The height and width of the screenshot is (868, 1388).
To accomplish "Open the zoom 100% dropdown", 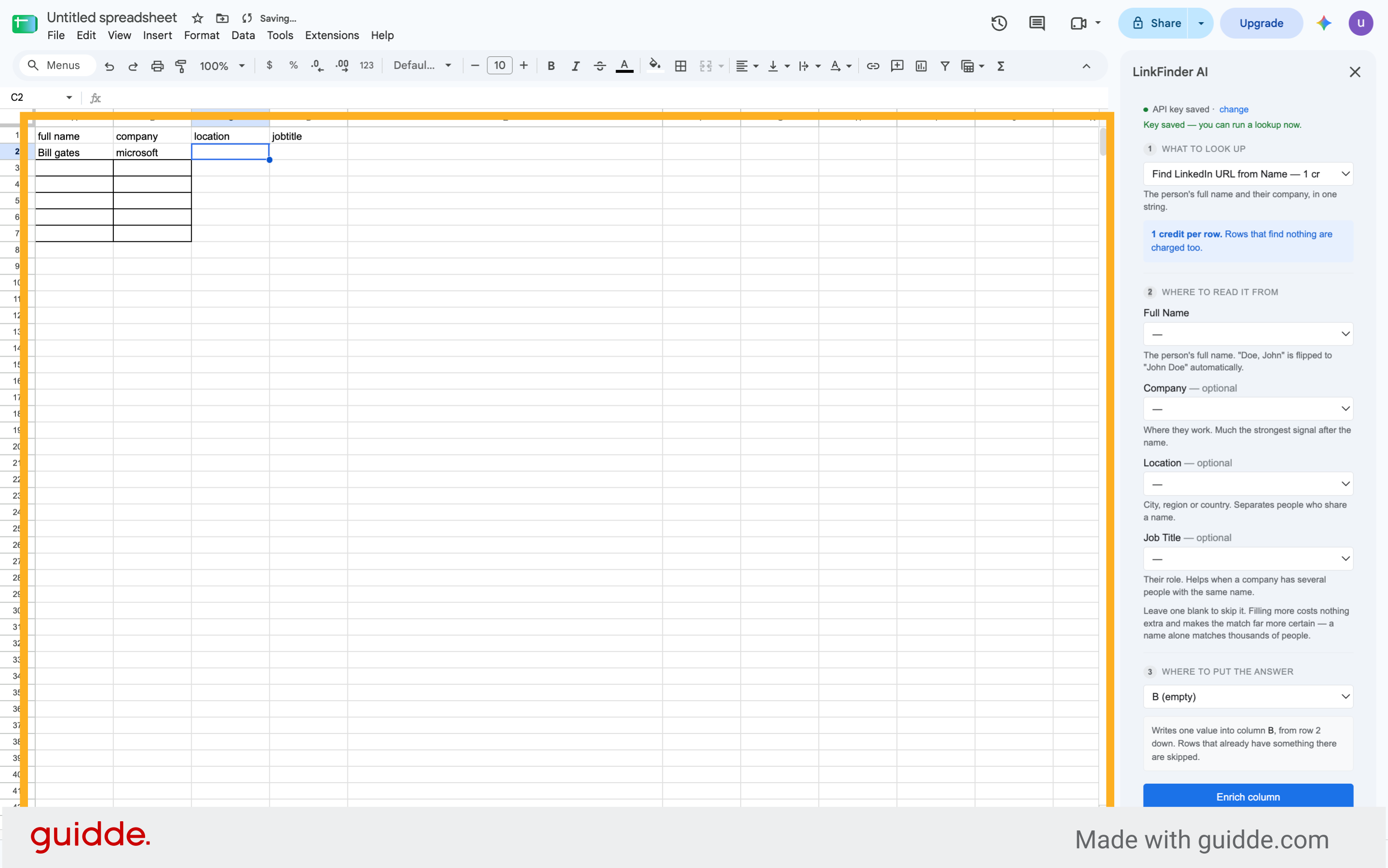I will [222, 66].
